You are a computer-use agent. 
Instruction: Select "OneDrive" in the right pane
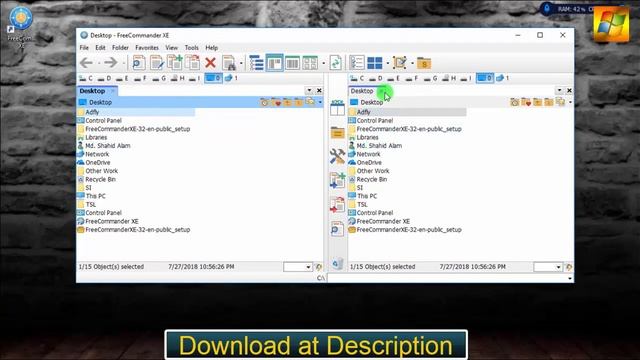tap(369, 162)
